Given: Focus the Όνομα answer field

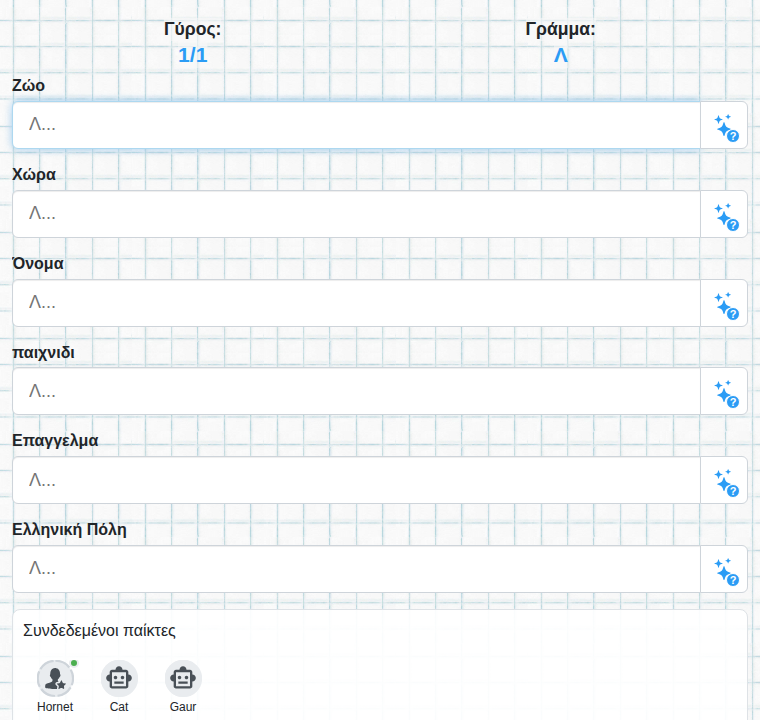Looking at the screenshot, I should point(357,303).
